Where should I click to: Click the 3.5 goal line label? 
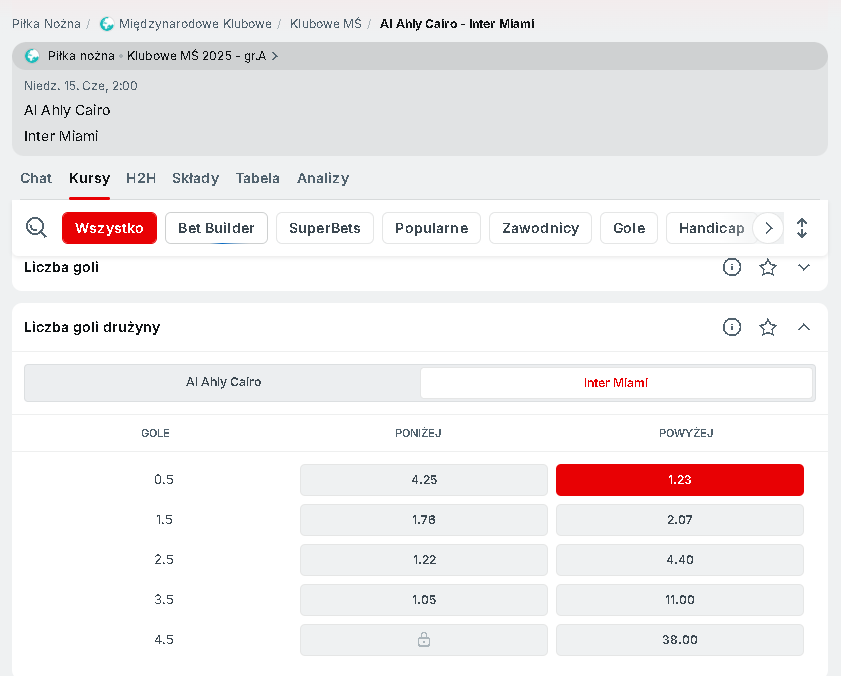(x=164, y=599)
